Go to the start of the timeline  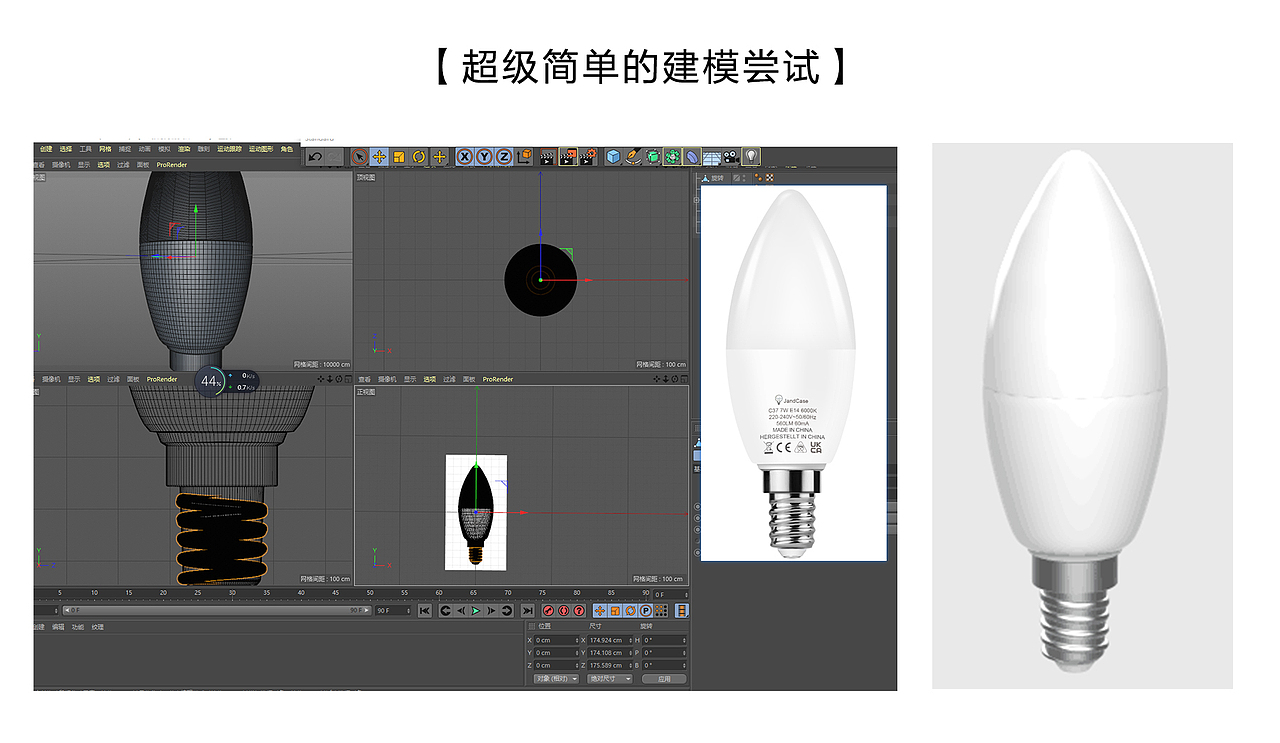(x=425, y=611)
